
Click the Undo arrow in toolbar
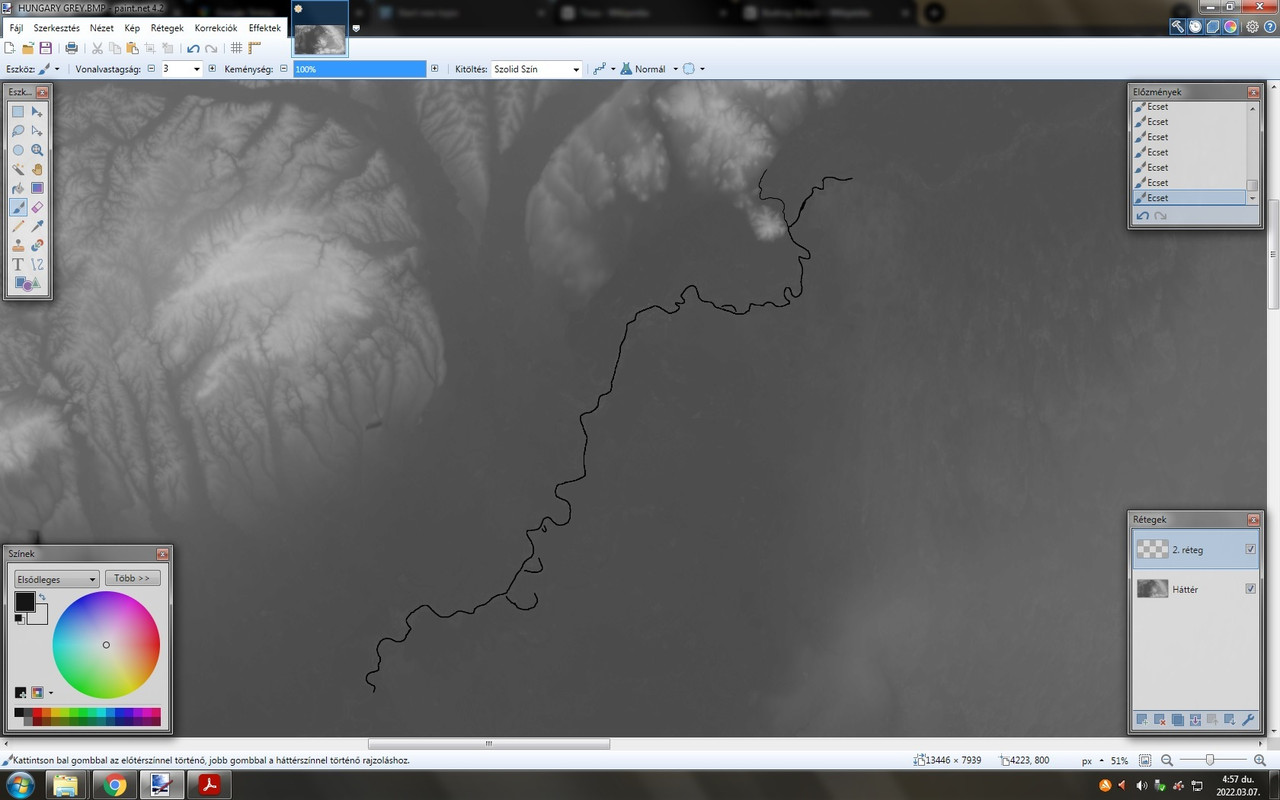[193, 48]
